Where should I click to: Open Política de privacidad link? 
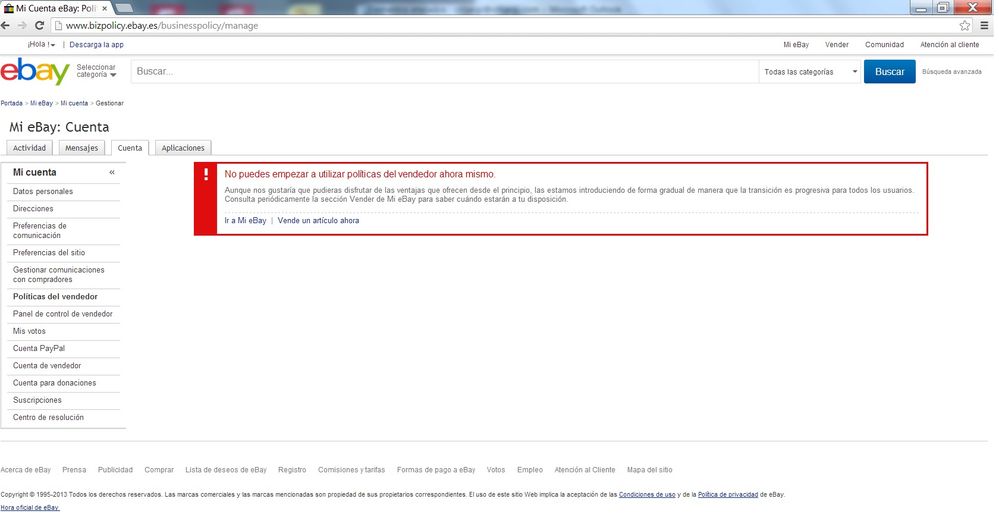click(728, 494)
